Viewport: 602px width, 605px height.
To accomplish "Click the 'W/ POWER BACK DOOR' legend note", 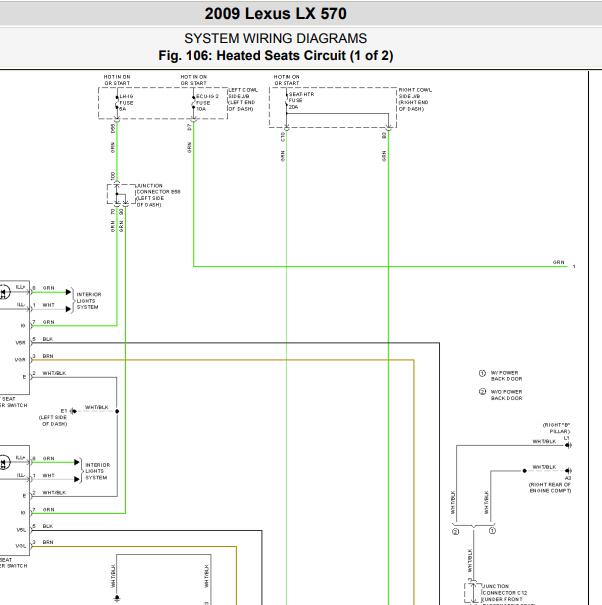I will pyautogui.click(x=506, y=376).
